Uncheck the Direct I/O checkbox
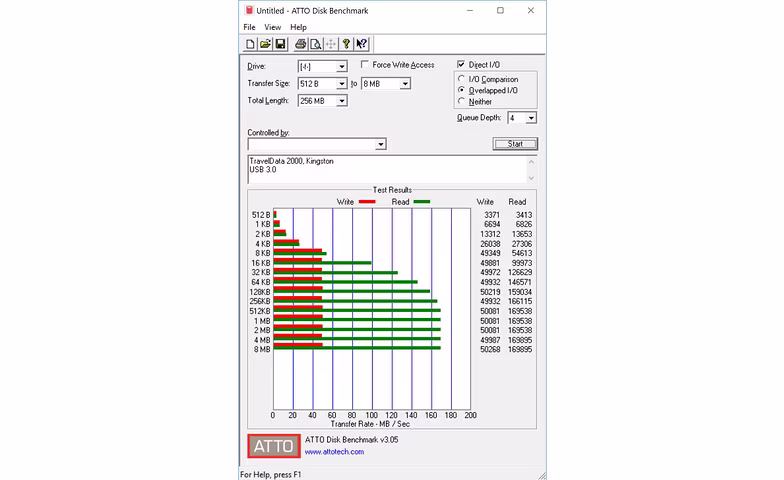The height and width of the screenshot is (480, 784). (x=461, y=64)
